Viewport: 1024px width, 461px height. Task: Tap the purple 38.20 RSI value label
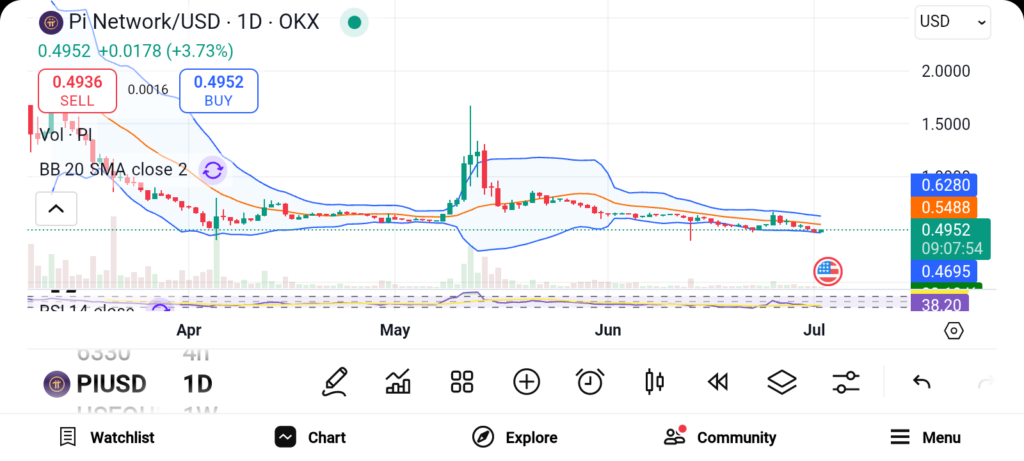click(x=940, y=303)
